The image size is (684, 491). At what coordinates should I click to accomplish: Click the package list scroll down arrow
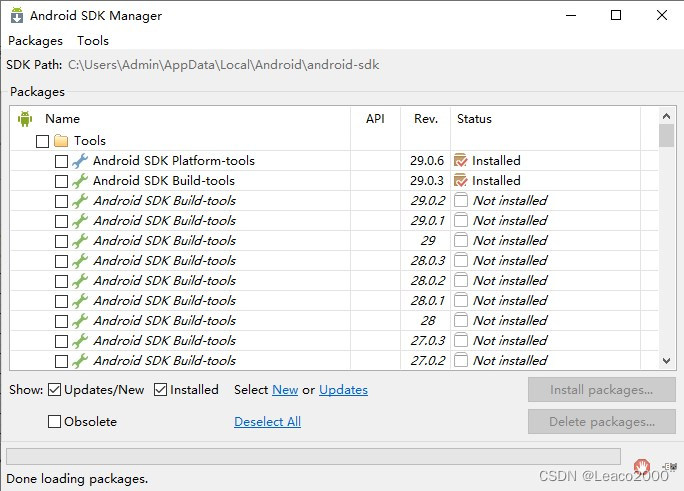[x=666, y=361]
